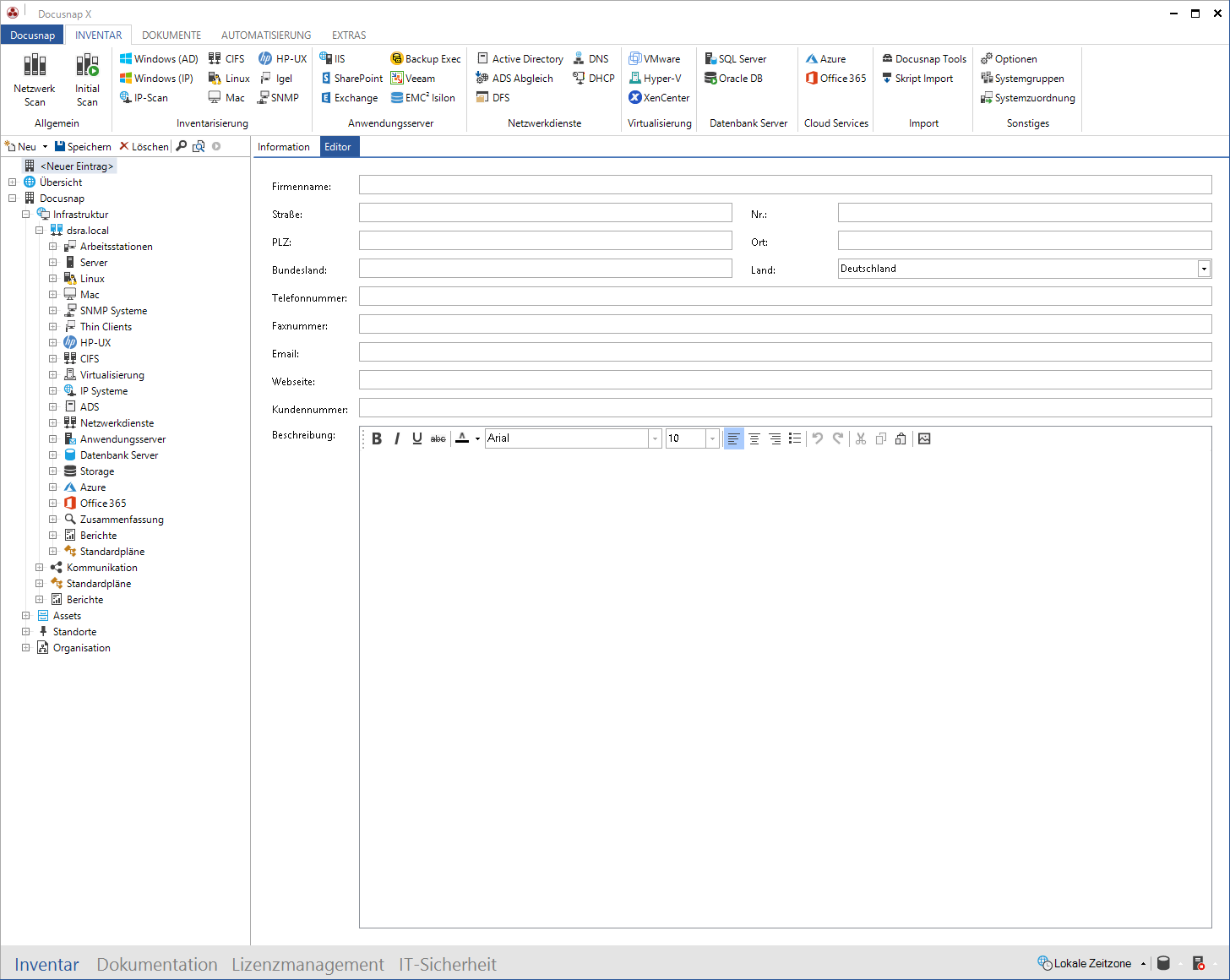Open Oracle DB scan
Image resolution: width=1230 pixels, height=980 pixels.
click(734, 79)
